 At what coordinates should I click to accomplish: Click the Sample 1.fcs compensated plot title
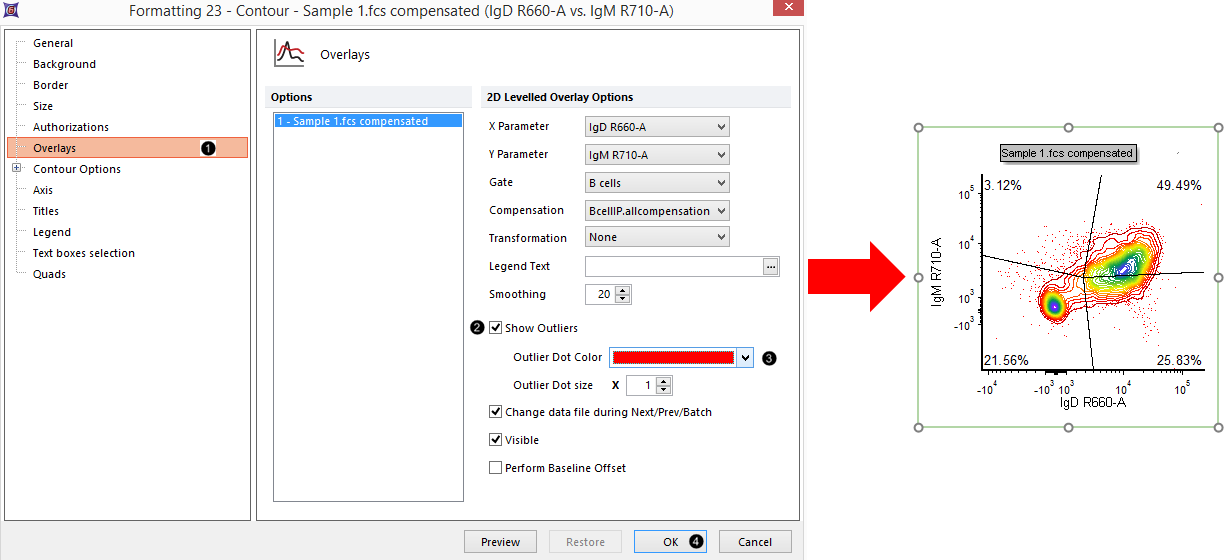pyautogui.click(x=1067, y=153)
